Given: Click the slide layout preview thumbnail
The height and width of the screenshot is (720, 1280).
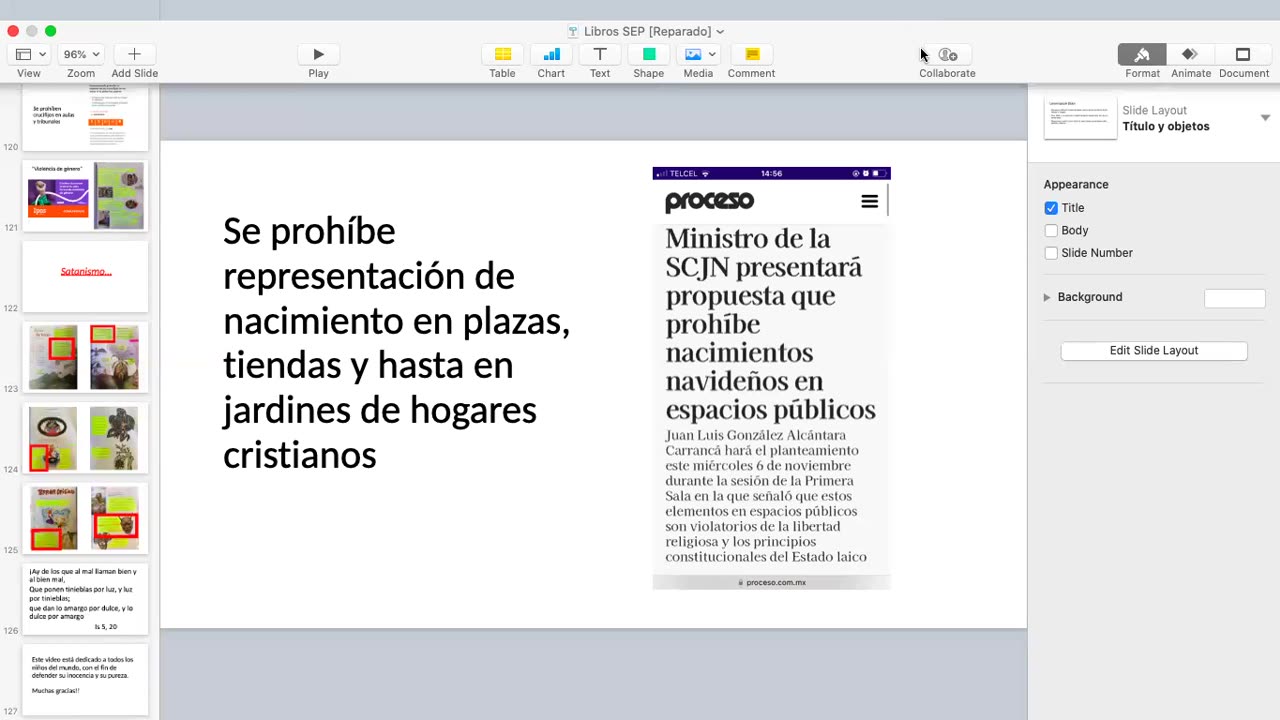Looking at the screenshot, I should tap(1080, 117).
